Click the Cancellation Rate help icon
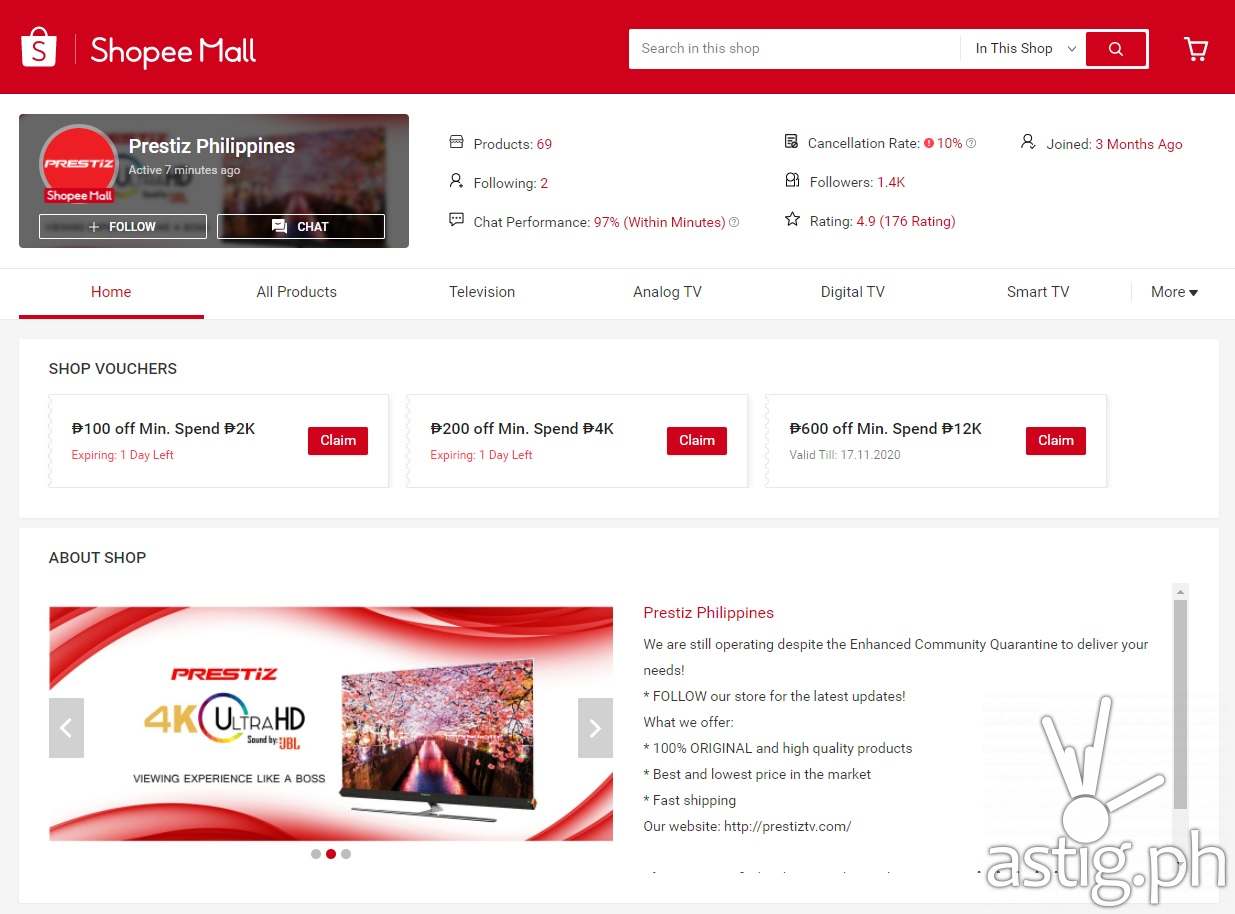This screenshot has width=1235, height=914. (971, 144)
